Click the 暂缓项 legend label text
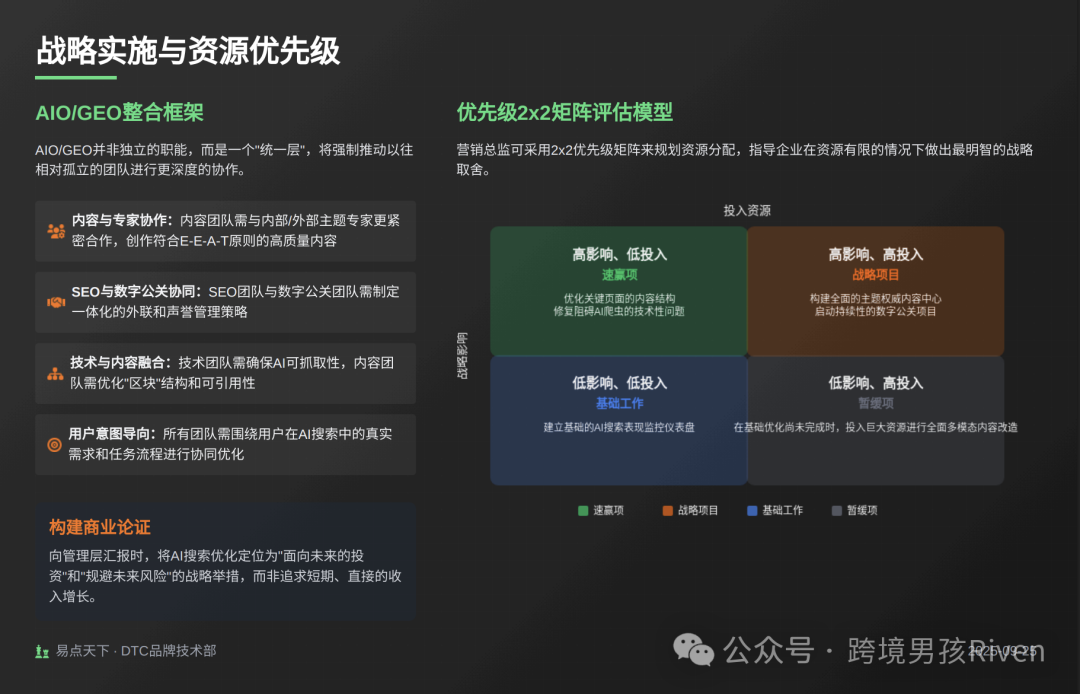Screen dimensions: 1080x694 862,510
